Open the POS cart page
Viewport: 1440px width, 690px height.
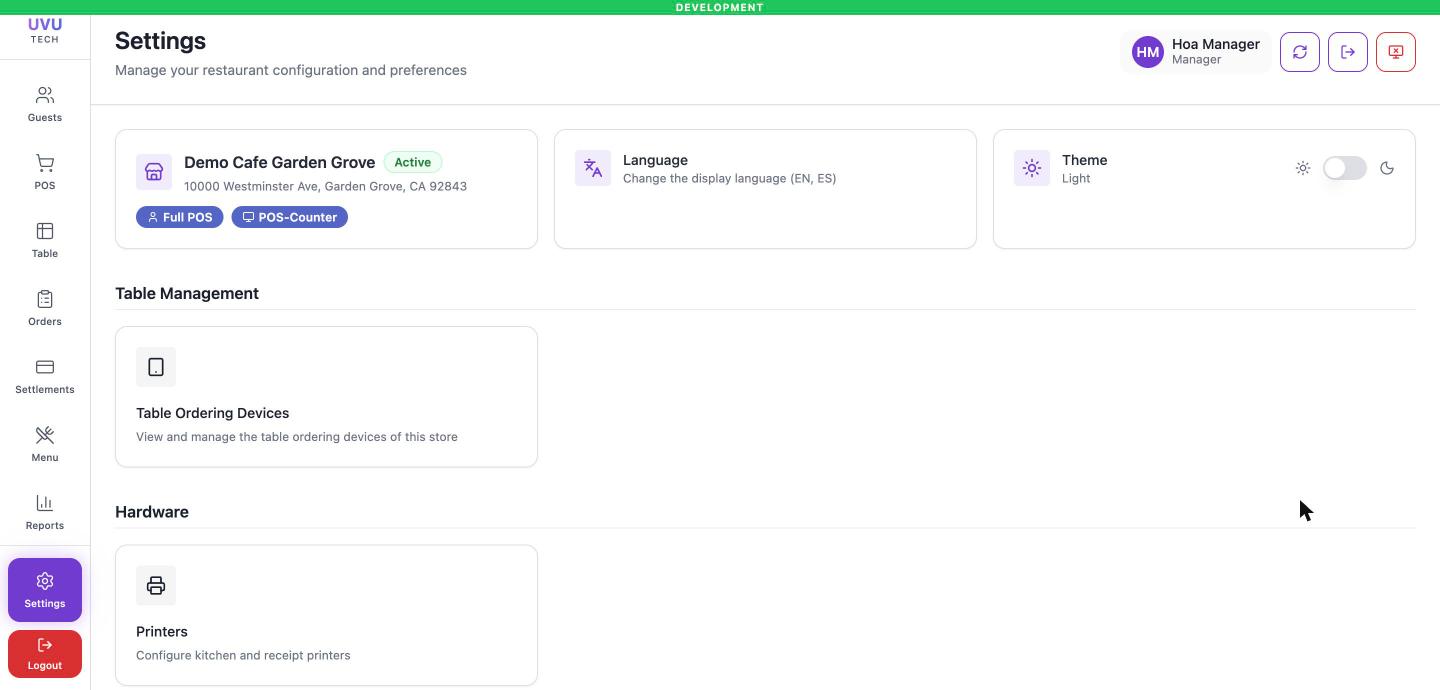tap(45, 172)
